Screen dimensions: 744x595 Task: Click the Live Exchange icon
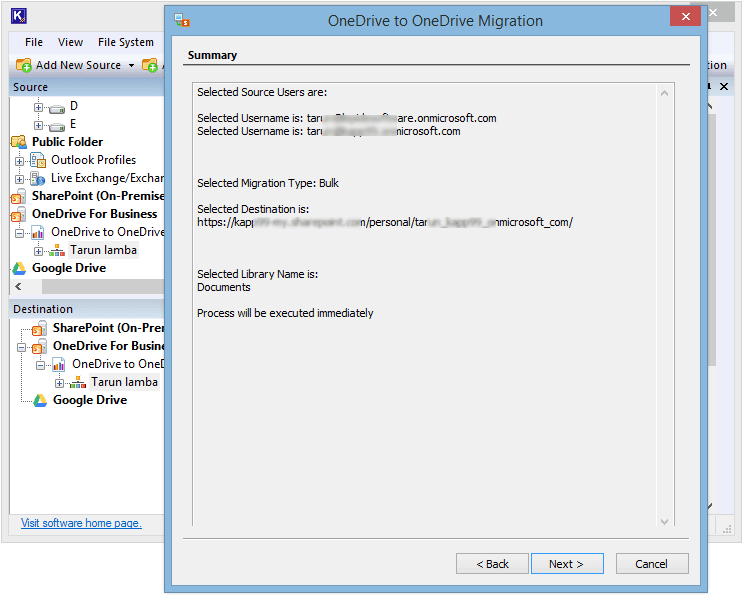37,178
